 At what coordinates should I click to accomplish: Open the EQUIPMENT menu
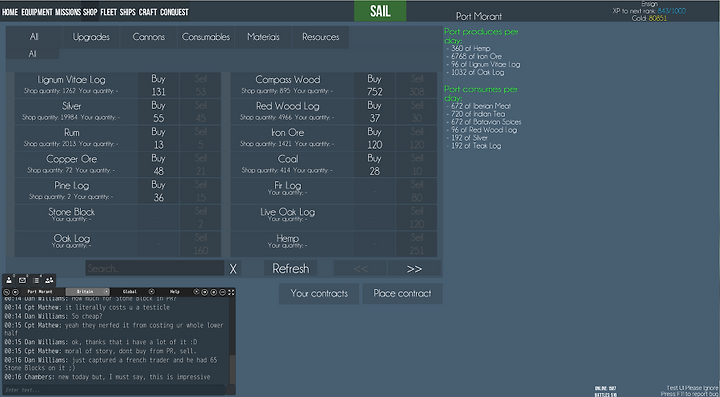(x=37, y=12)
